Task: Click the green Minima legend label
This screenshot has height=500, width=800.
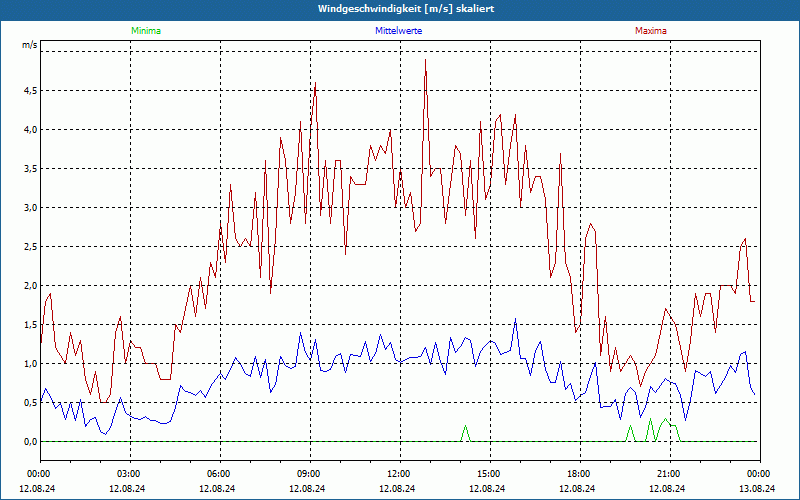Action: 146,31
